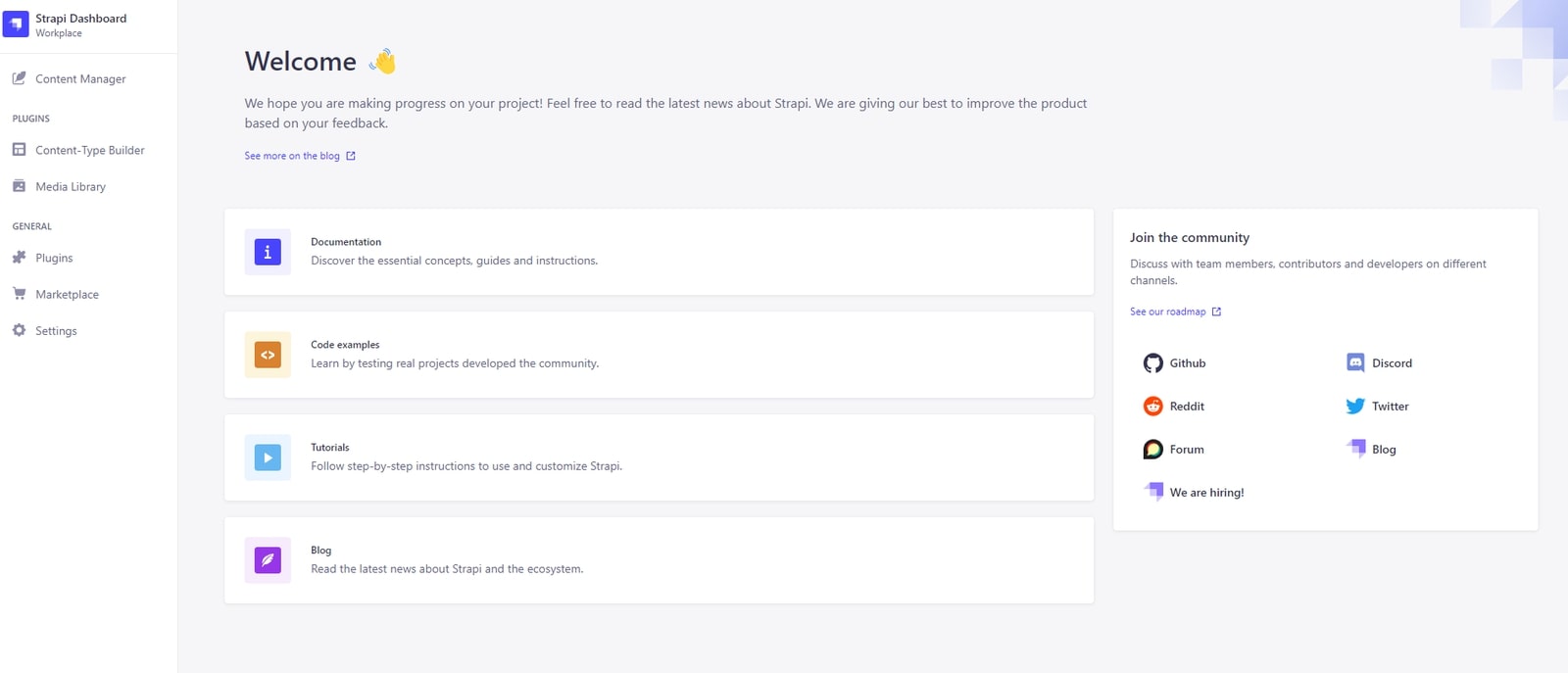Go to Content-Type Builder
Screen dimensions: 1568x673
pos(89,151)
